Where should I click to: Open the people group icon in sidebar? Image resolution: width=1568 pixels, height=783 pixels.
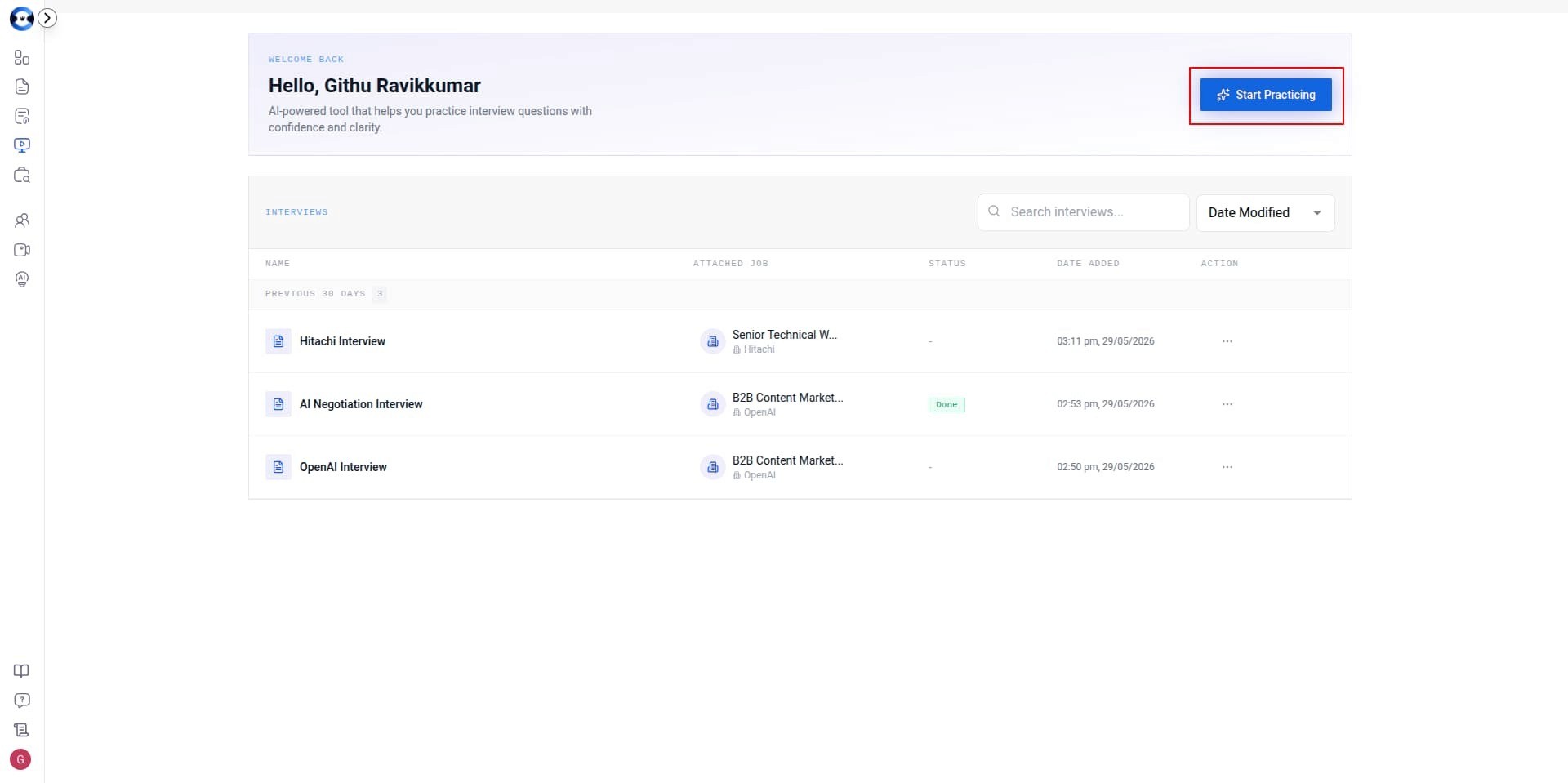click(x=22, y=220)
